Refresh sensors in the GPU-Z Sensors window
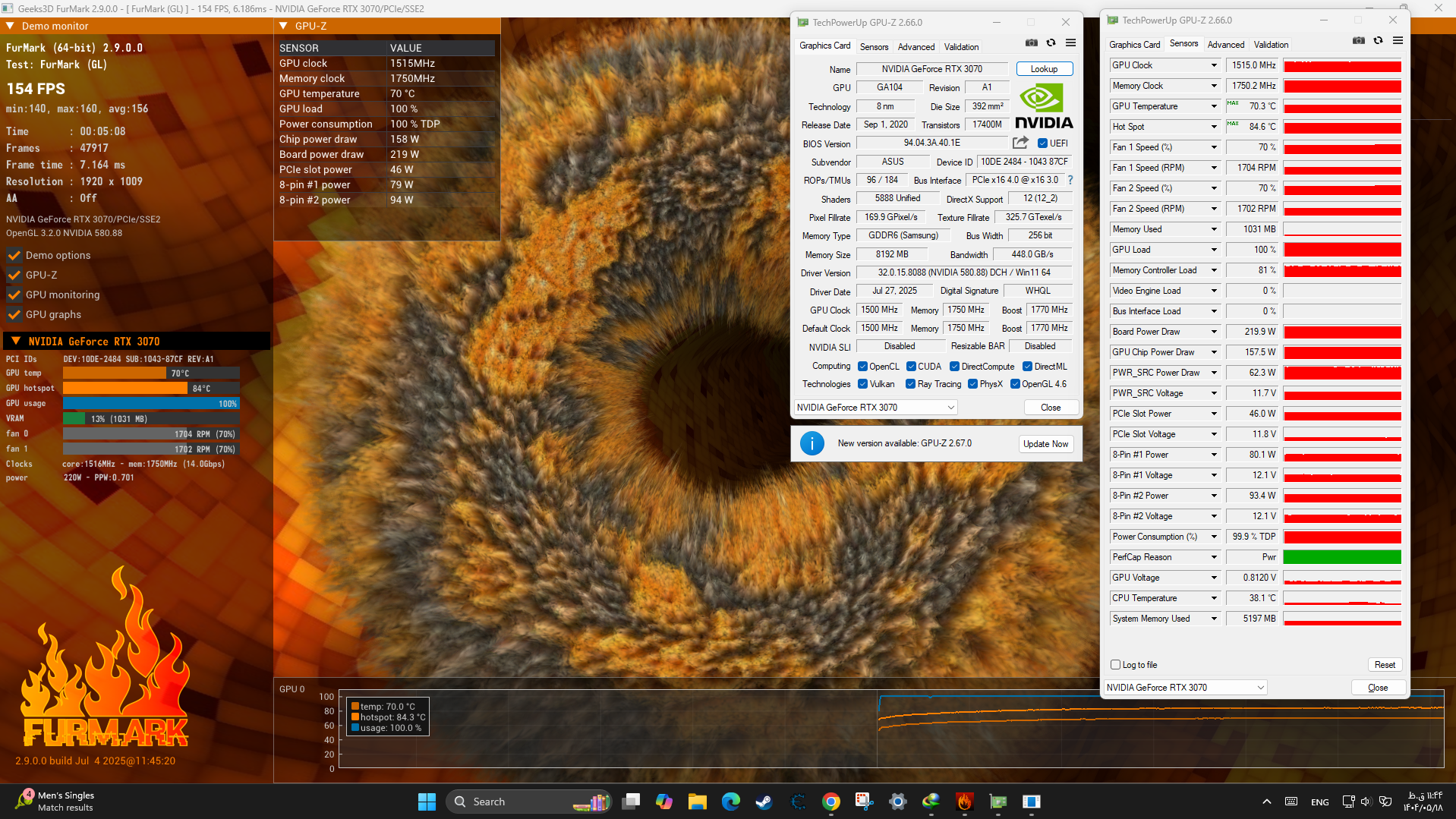Viewport: 1456px width, 819px height. (1379, 41)
